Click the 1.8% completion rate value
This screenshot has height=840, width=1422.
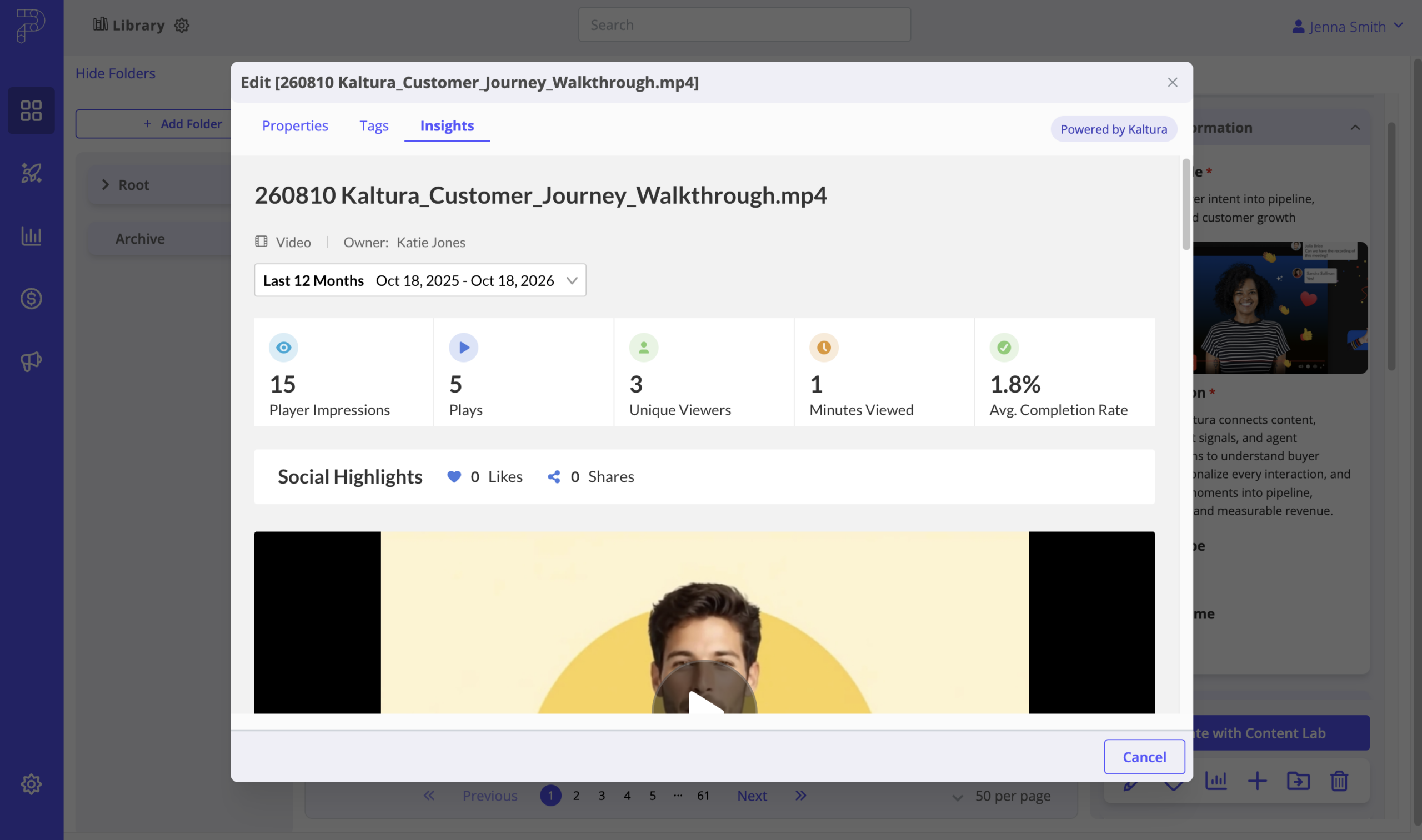(x=1015, y=384)
